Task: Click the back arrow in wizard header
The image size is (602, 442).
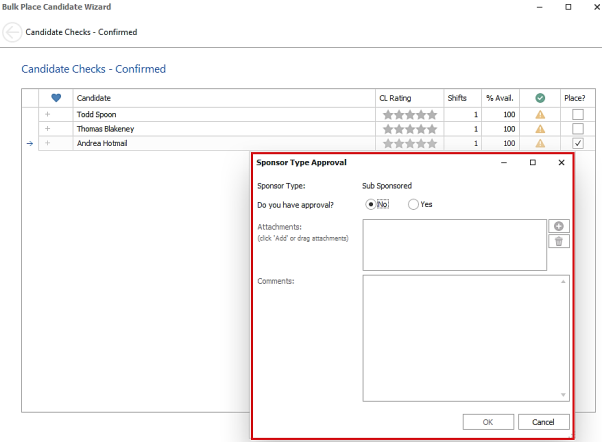Action: [12, 32]
